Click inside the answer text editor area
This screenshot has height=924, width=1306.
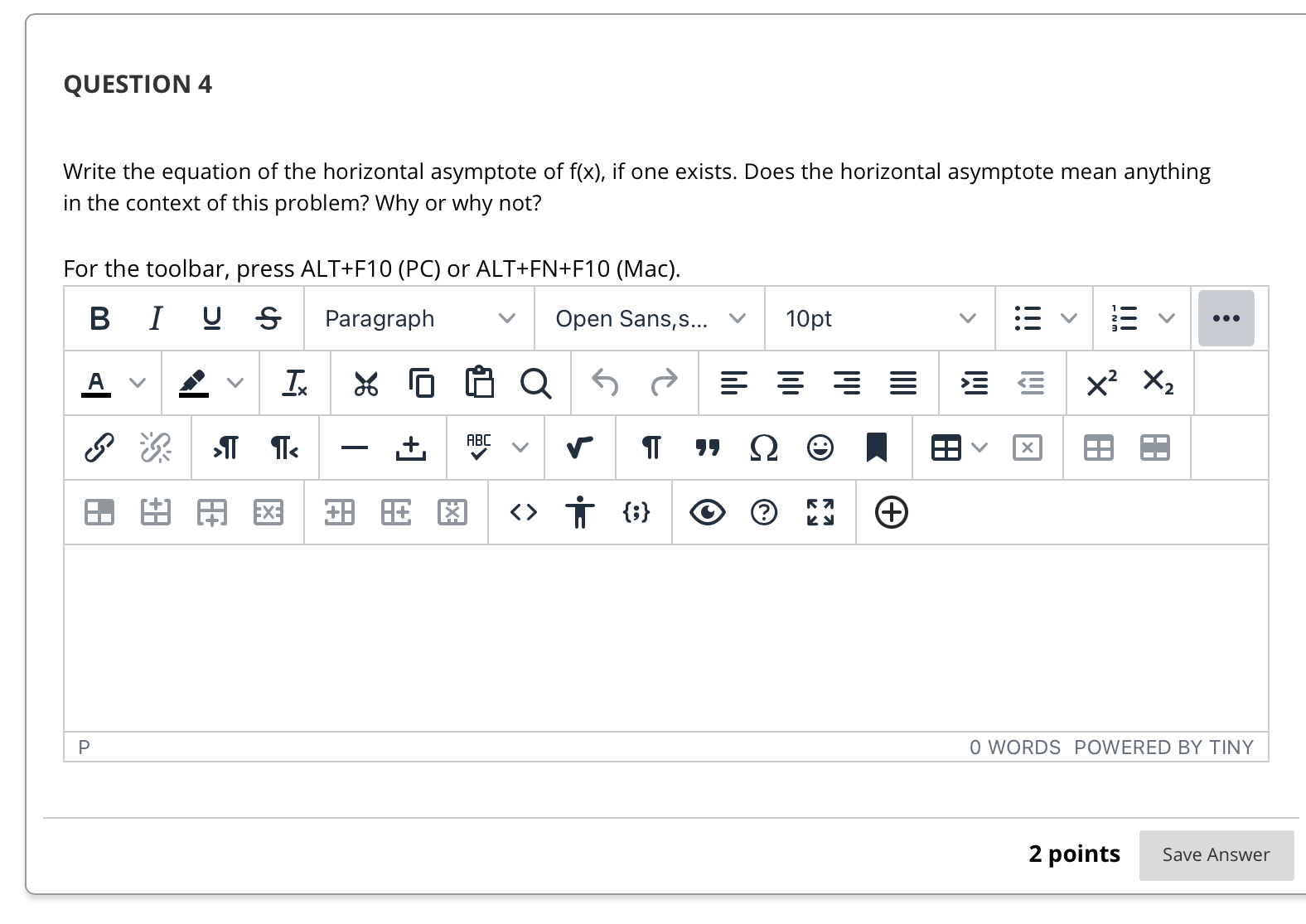tap(666, 638)
